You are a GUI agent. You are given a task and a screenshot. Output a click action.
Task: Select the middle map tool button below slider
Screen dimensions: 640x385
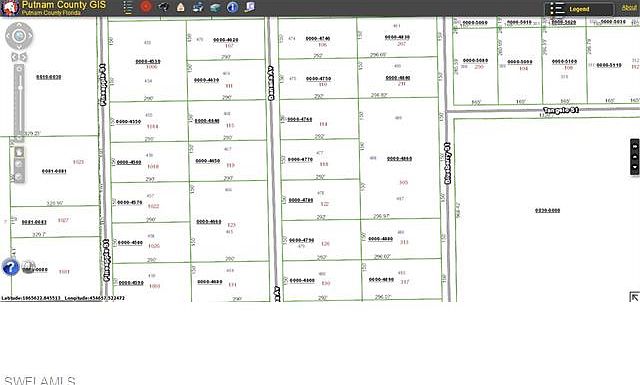click(19, 164)
